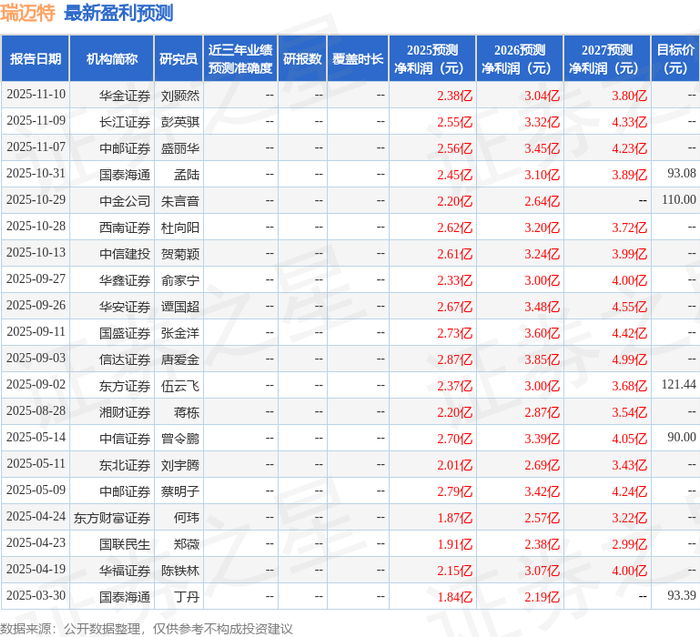The image size is (700, 637).
Task: Click the 最新盈利预测 heading
Action: pos(119,13)
